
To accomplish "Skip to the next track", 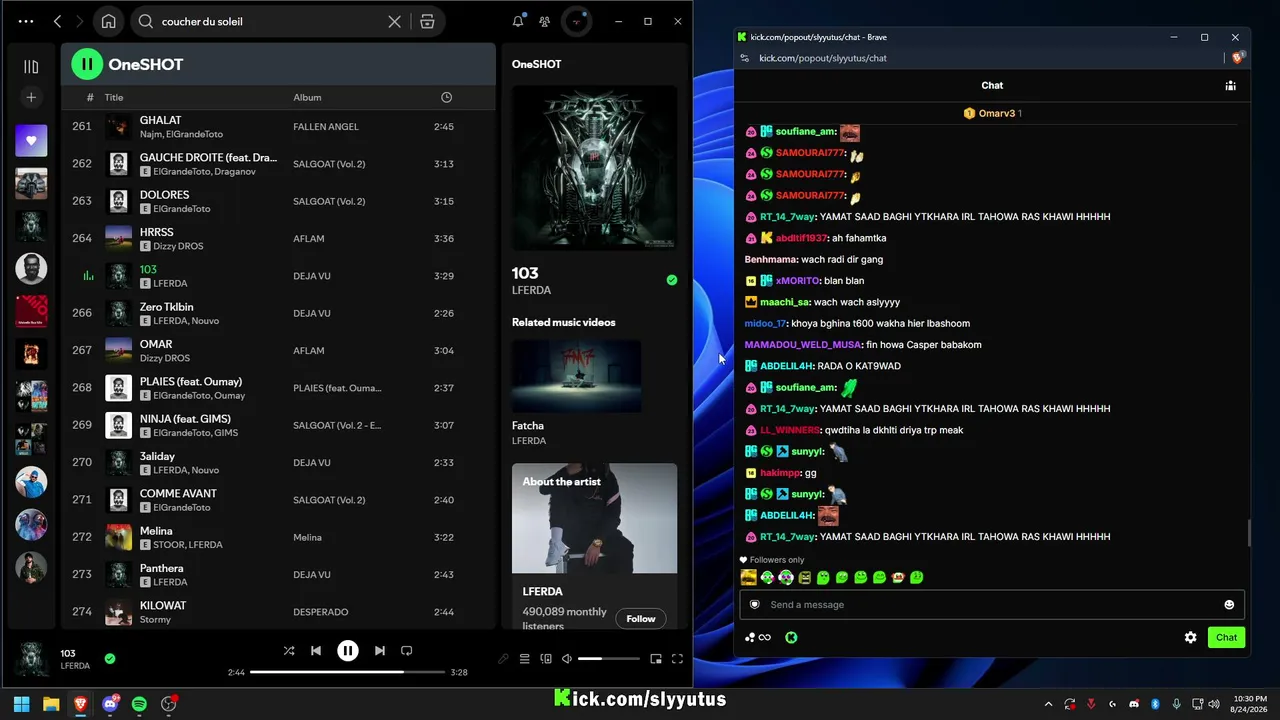I will tap(380, 651).
